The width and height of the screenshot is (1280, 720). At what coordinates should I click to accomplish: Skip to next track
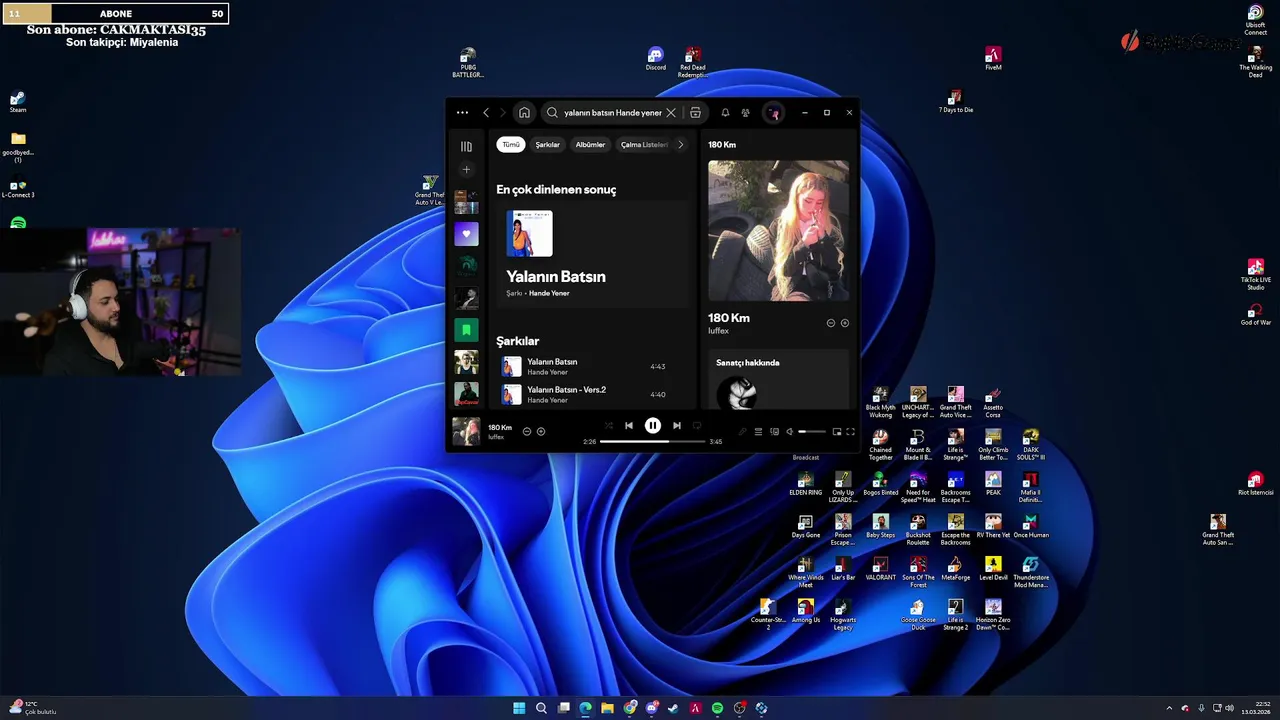click(x=677, y=426)
